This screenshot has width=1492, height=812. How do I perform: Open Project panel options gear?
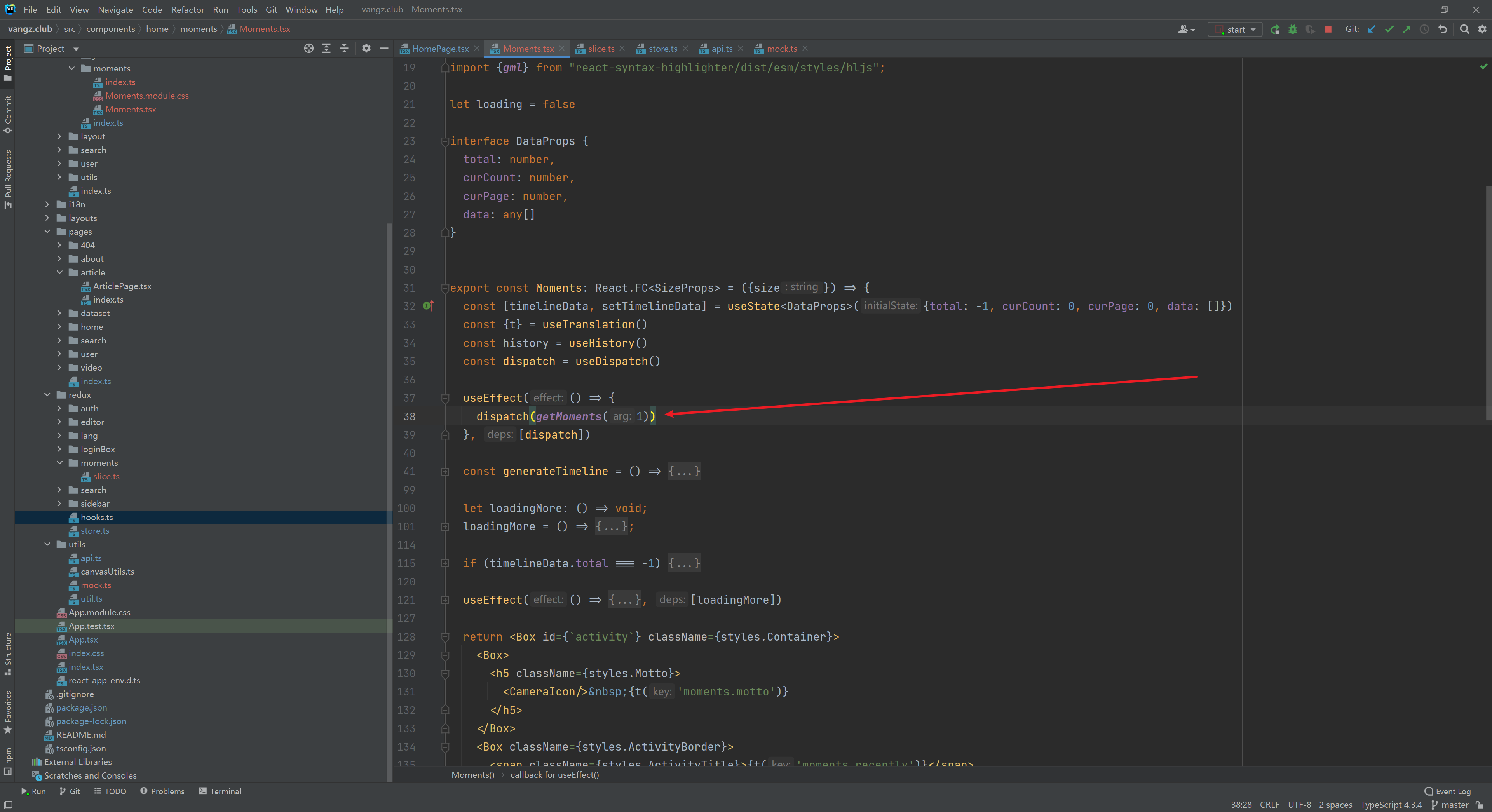pyautogui.click(x=366, y=49)
